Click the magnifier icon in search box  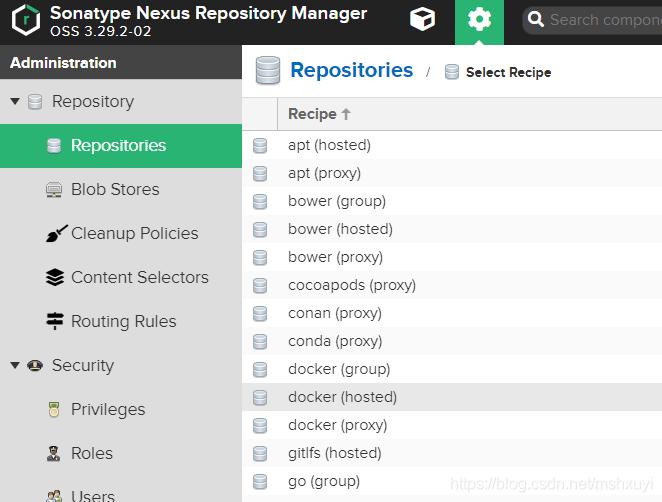536,19
